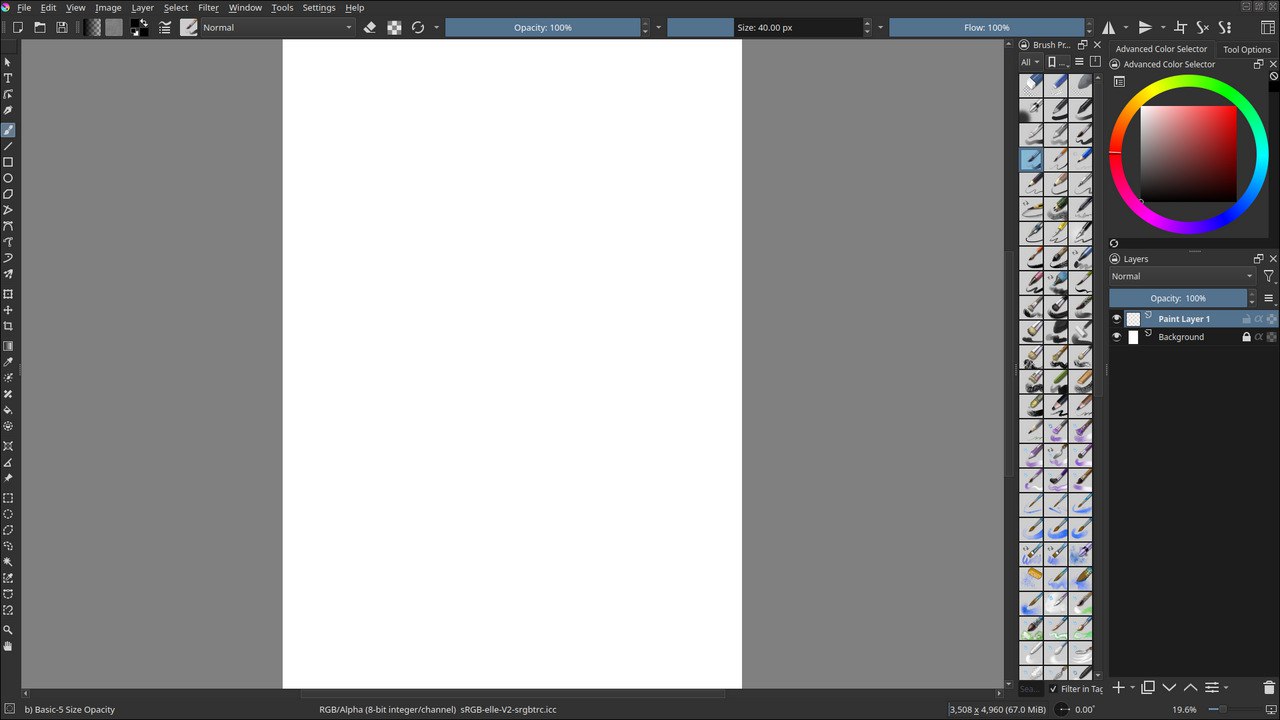Select the Crop tool

pyautogui.click(x=8, y=326)
